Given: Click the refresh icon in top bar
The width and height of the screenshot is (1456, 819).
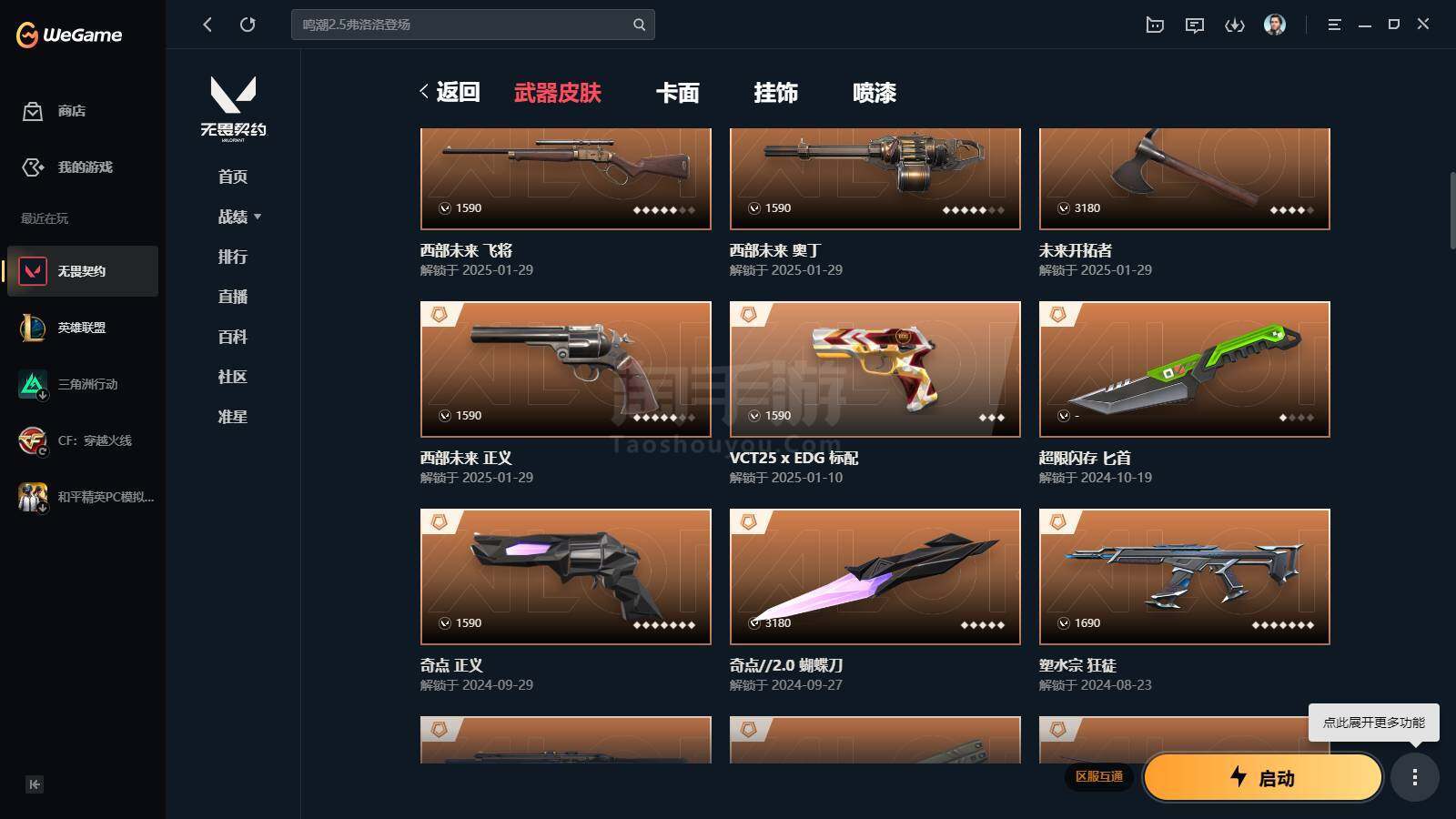Looking at the screenshot, I should (248, 25).
